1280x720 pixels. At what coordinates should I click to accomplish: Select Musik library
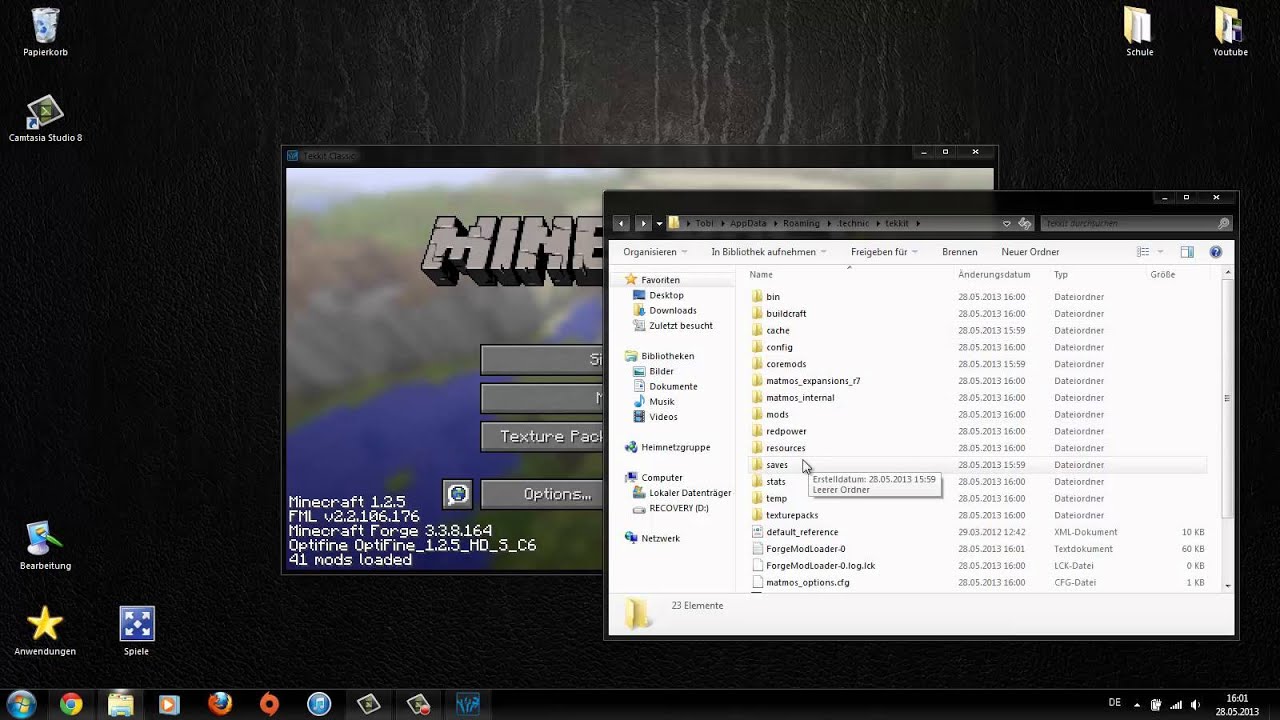pyautogui.click(x=661, y=401)
